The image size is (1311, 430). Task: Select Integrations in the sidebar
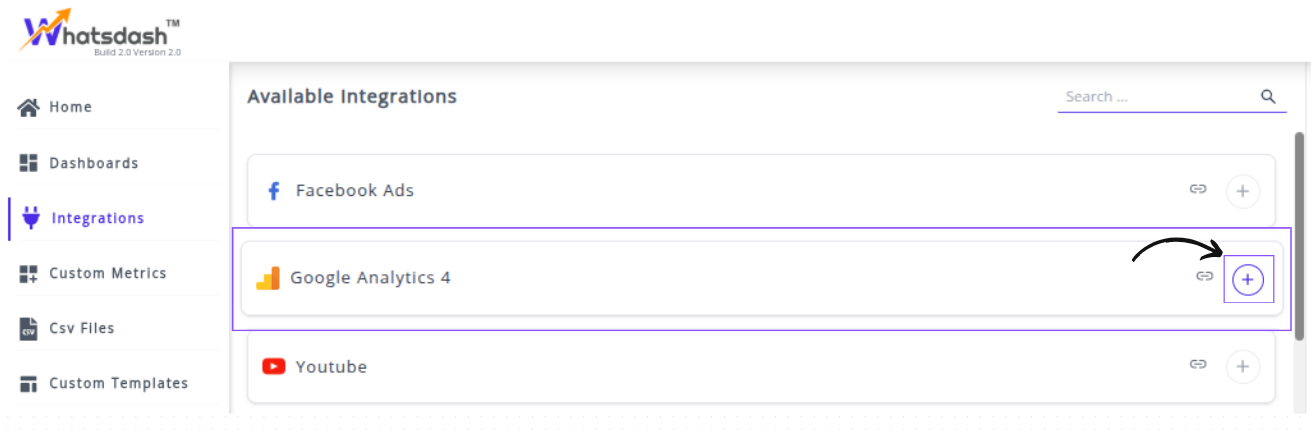[97, 218]
